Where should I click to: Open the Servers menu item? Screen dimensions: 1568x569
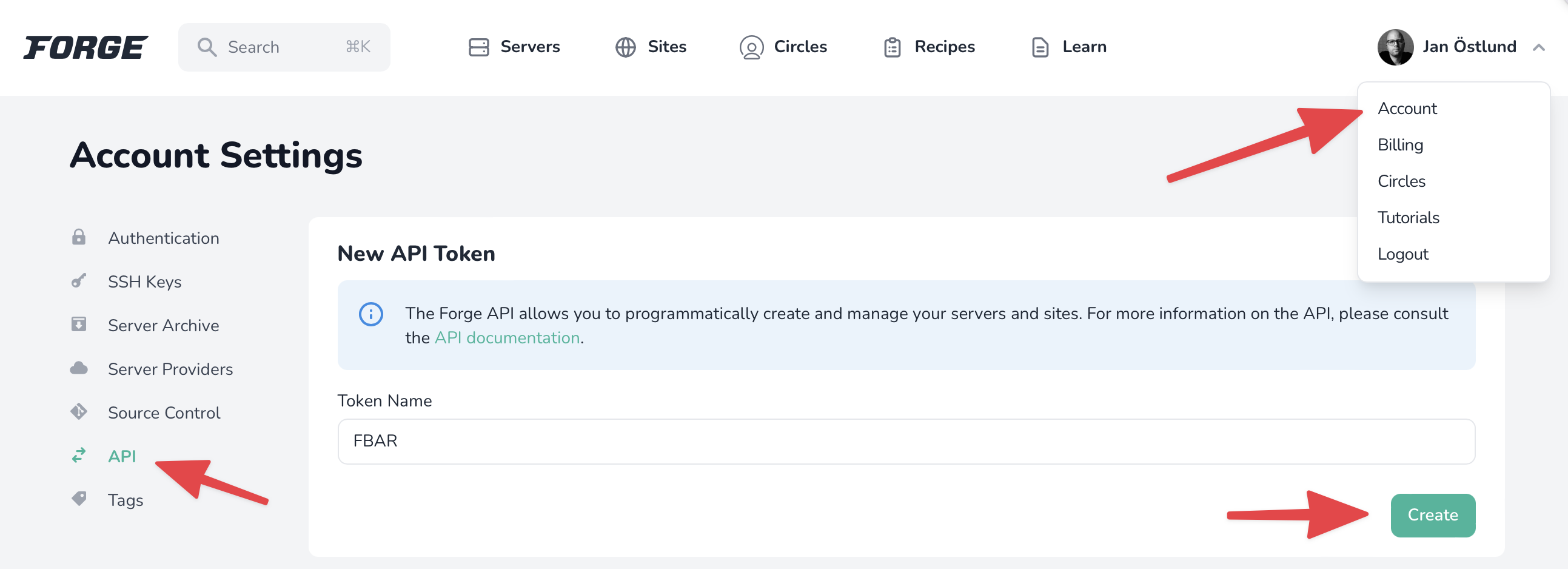click(529, 47)
